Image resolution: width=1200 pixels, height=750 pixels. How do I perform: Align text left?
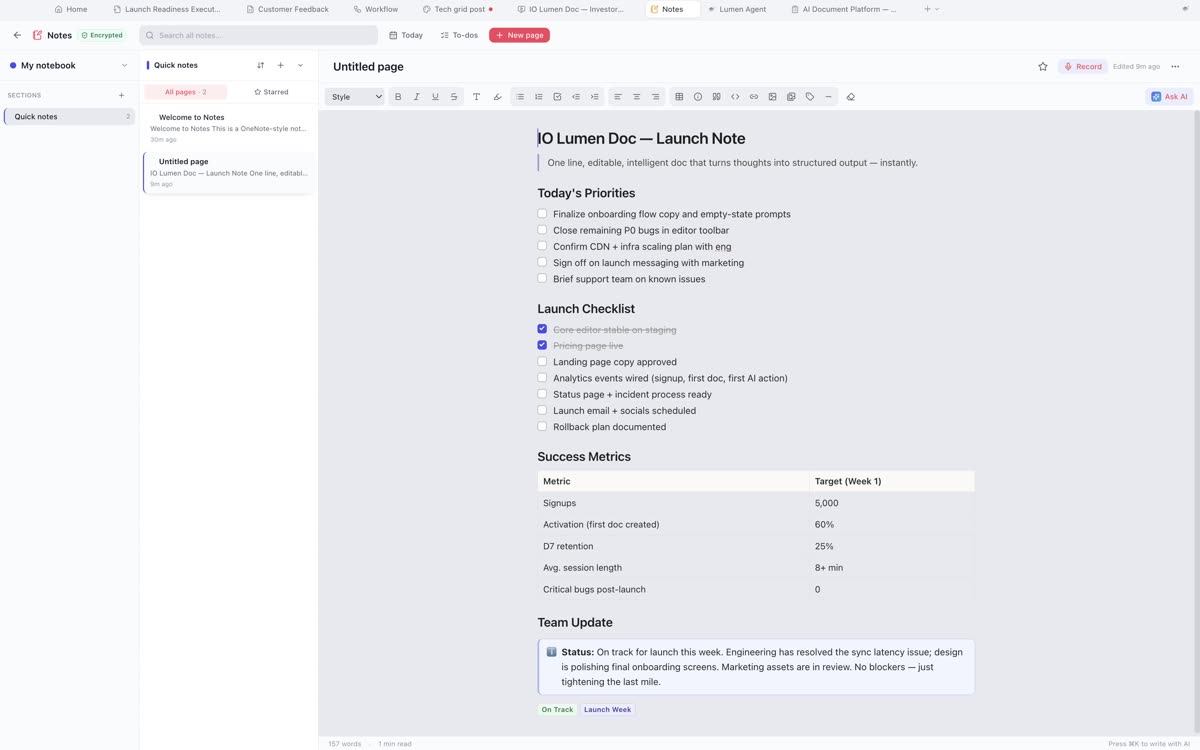coord(618,97)
